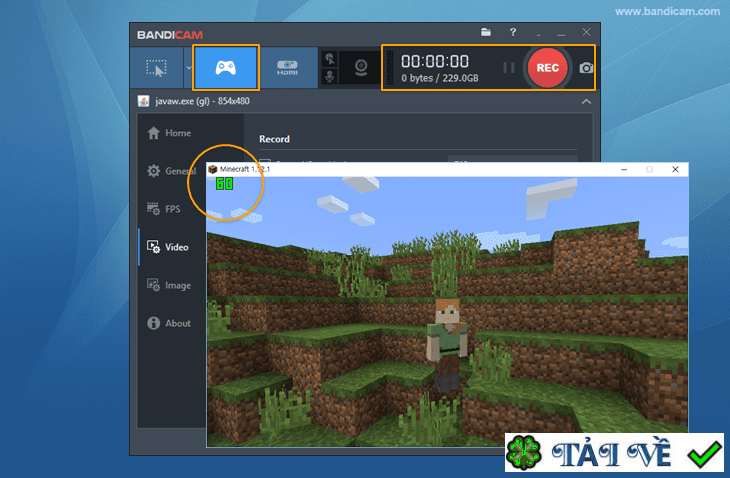Screen dimensions: 730x478
Task: Close the Minecraft window
Action: click(675, 169)
